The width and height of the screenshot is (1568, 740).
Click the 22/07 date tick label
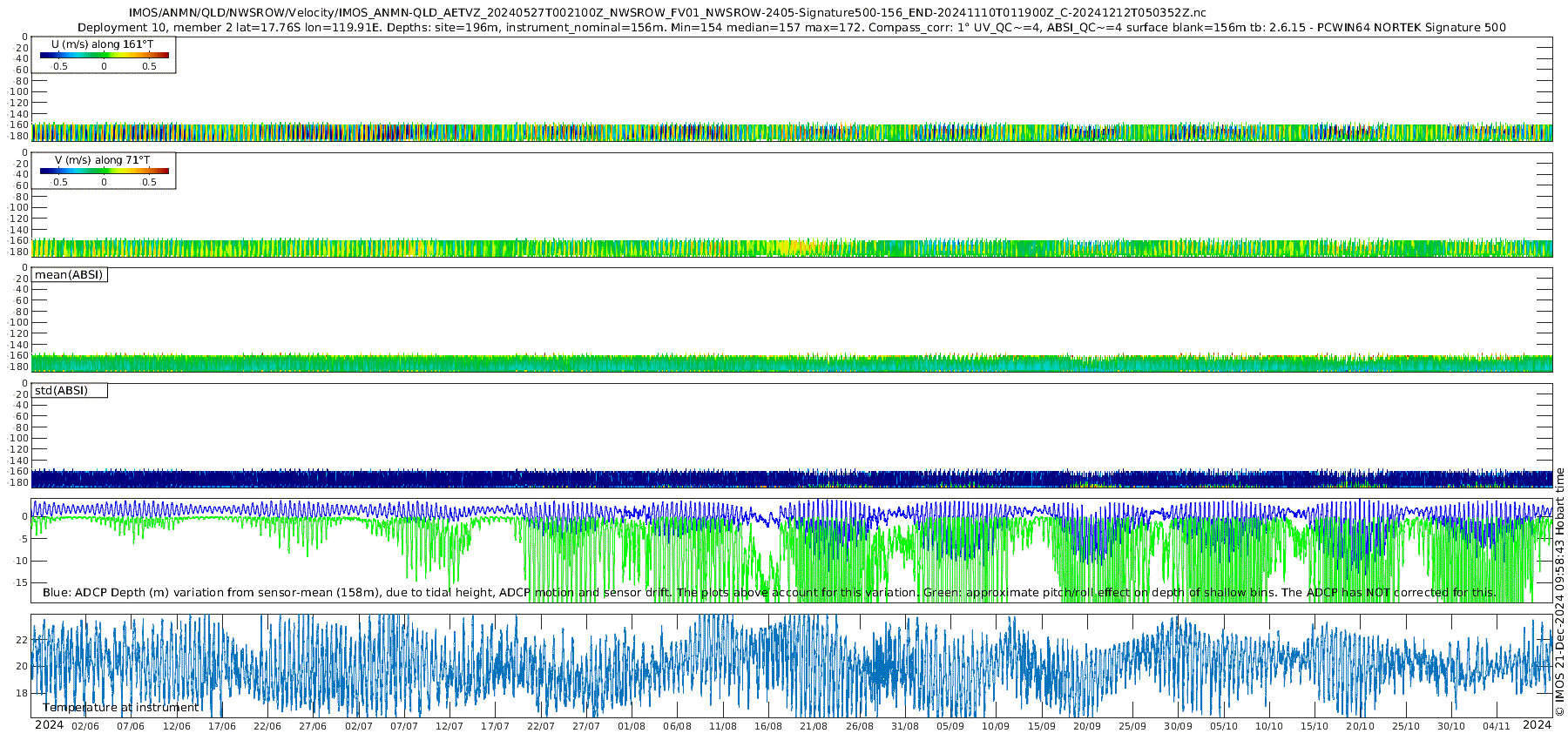[540, 726]
